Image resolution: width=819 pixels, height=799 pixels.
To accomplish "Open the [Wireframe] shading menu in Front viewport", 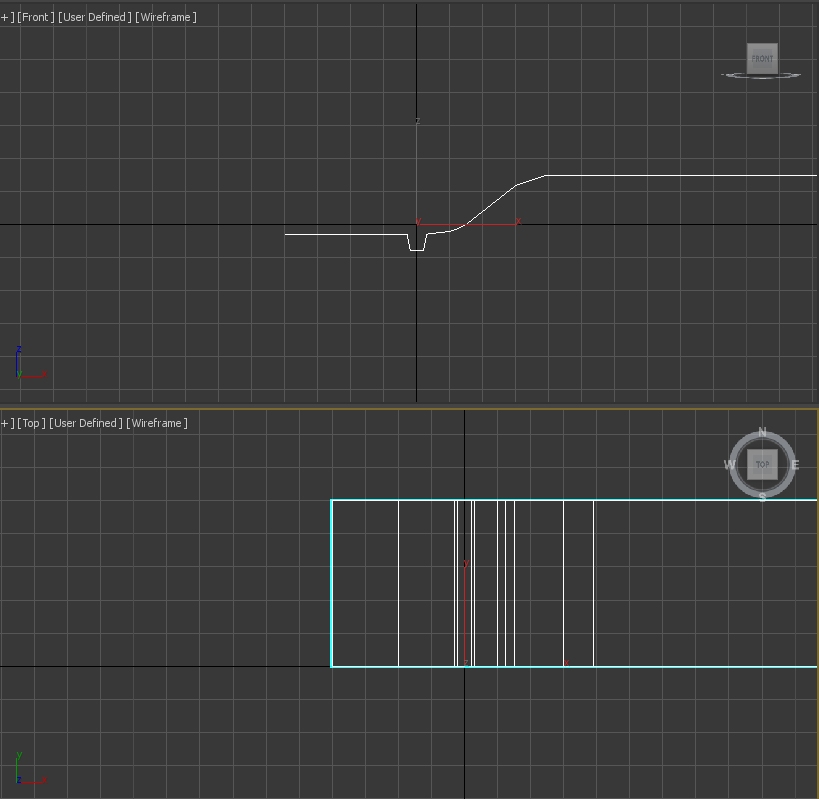I will pyautogui.click(x=165, y=17).
